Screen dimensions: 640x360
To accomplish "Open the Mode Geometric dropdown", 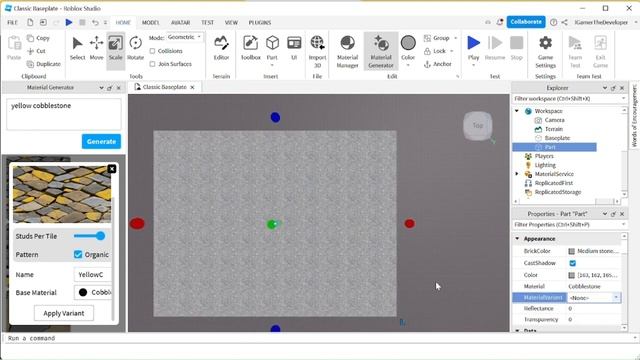I will (x=184, y=37).
